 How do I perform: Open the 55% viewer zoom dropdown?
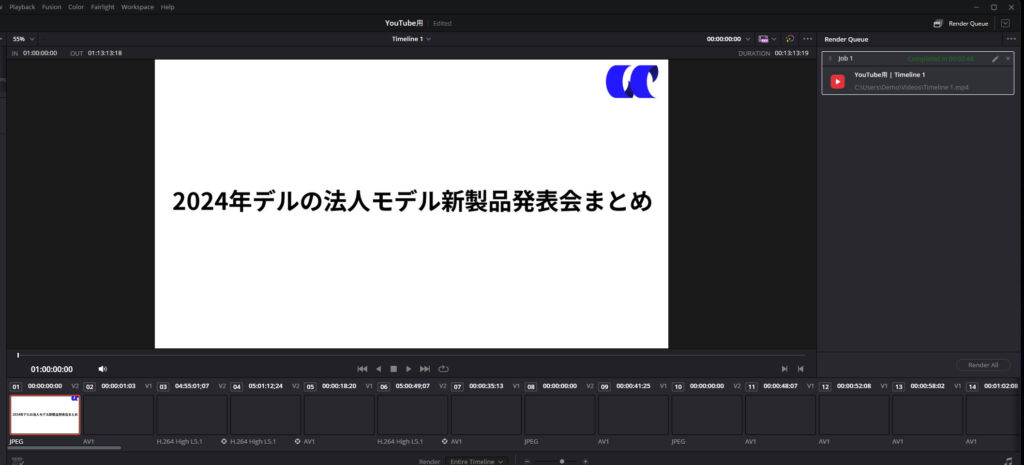click(x=24, y=39)
